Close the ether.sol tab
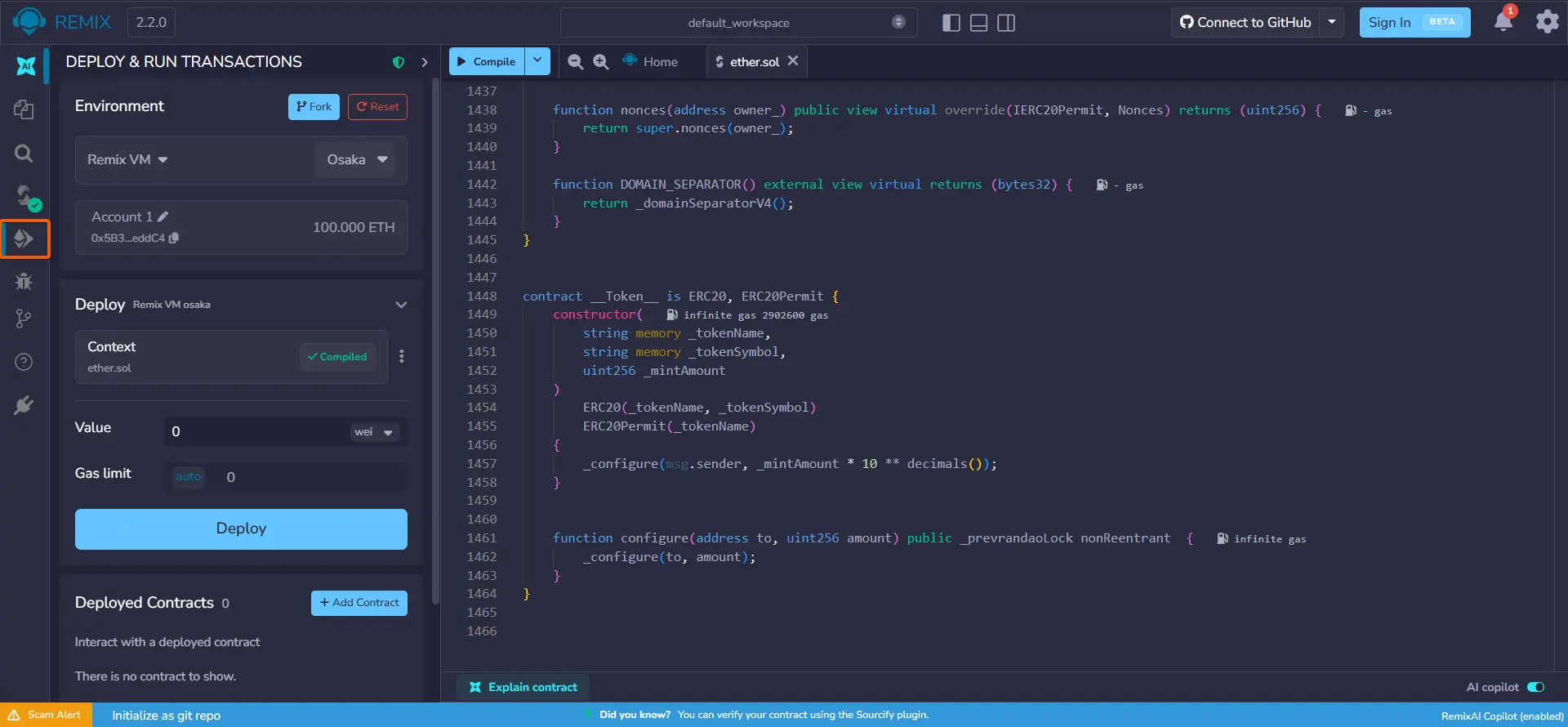 [x=793, y=61]
